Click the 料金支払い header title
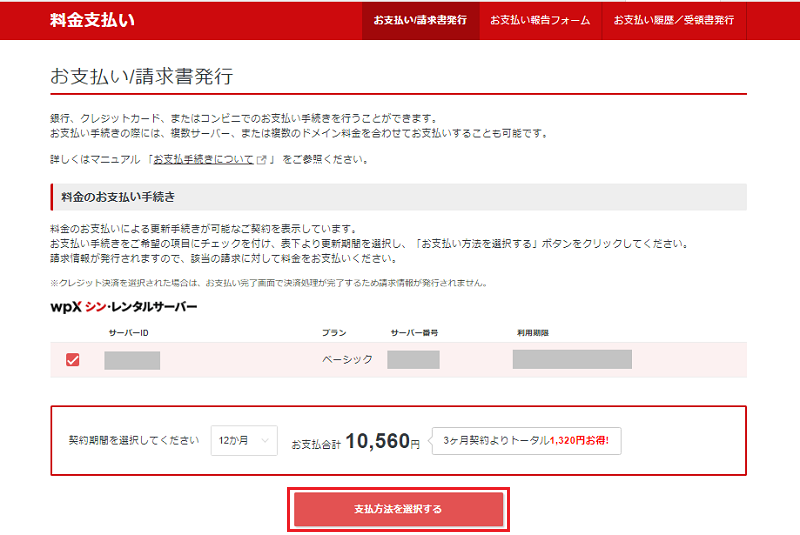 92,20
